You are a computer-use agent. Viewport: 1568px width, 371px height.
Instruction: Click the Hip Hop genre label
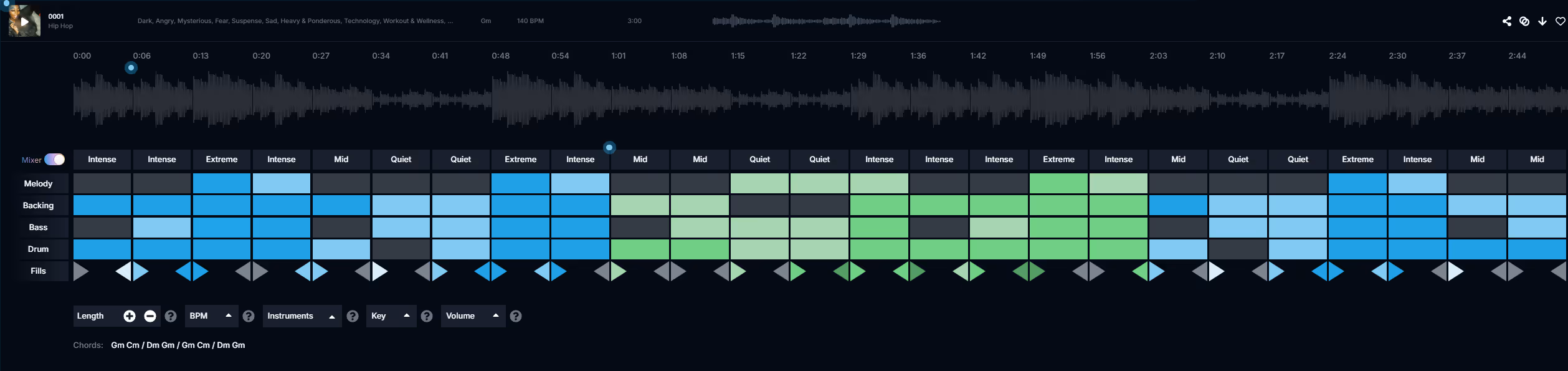(x=60, y=26)
